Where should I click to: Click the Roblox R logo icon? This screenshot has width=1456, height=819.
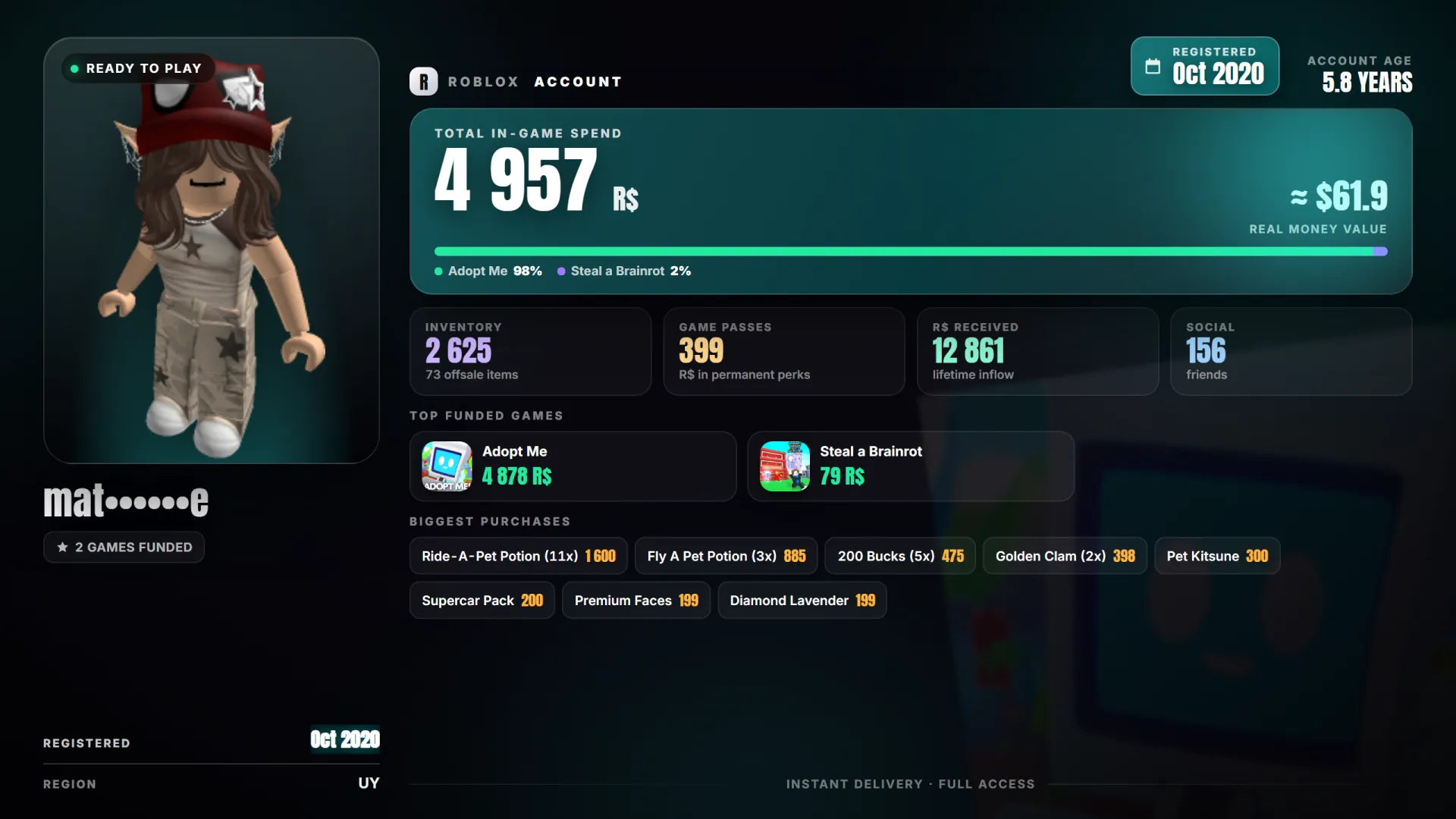click(423, 81)
